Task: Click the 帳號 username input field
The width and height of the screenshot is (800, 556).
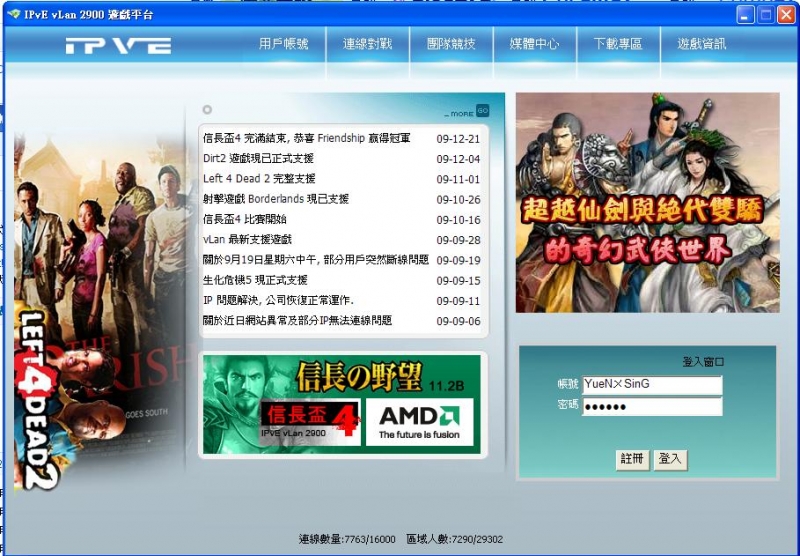Action: 652,385
